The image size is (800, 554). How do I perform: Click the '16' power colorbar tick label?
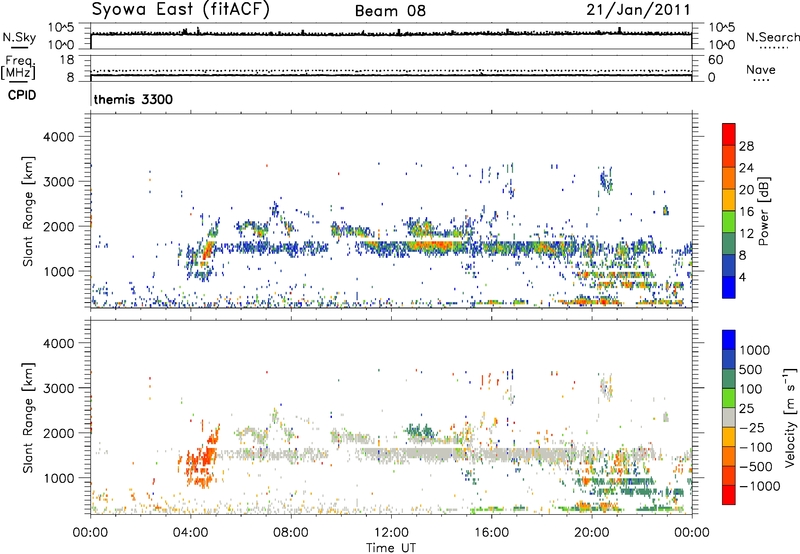(746, 212)
